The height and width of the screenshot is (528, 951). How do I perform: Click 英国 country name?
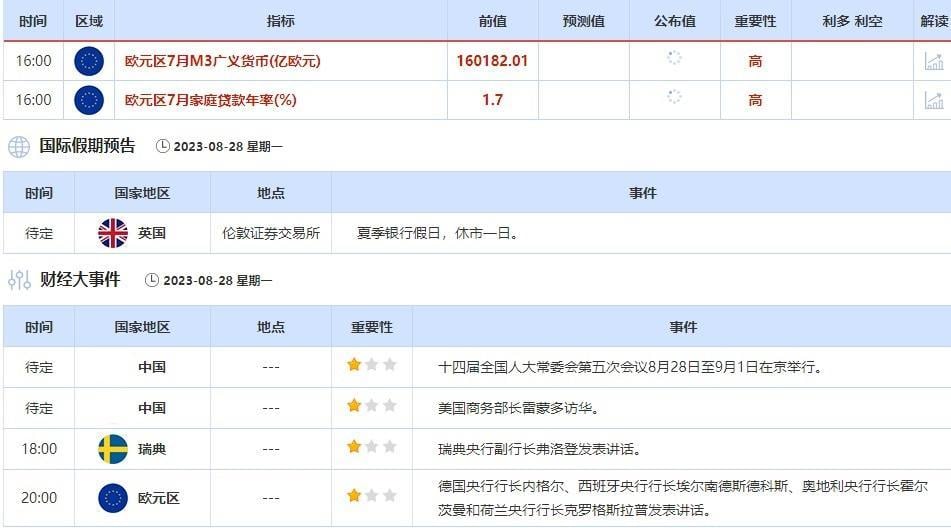coord(152,233)
